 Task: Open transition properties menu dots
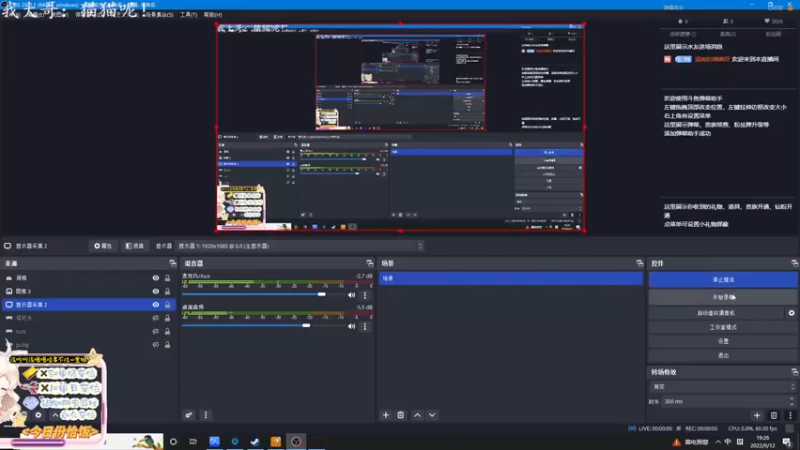point(790,415)
